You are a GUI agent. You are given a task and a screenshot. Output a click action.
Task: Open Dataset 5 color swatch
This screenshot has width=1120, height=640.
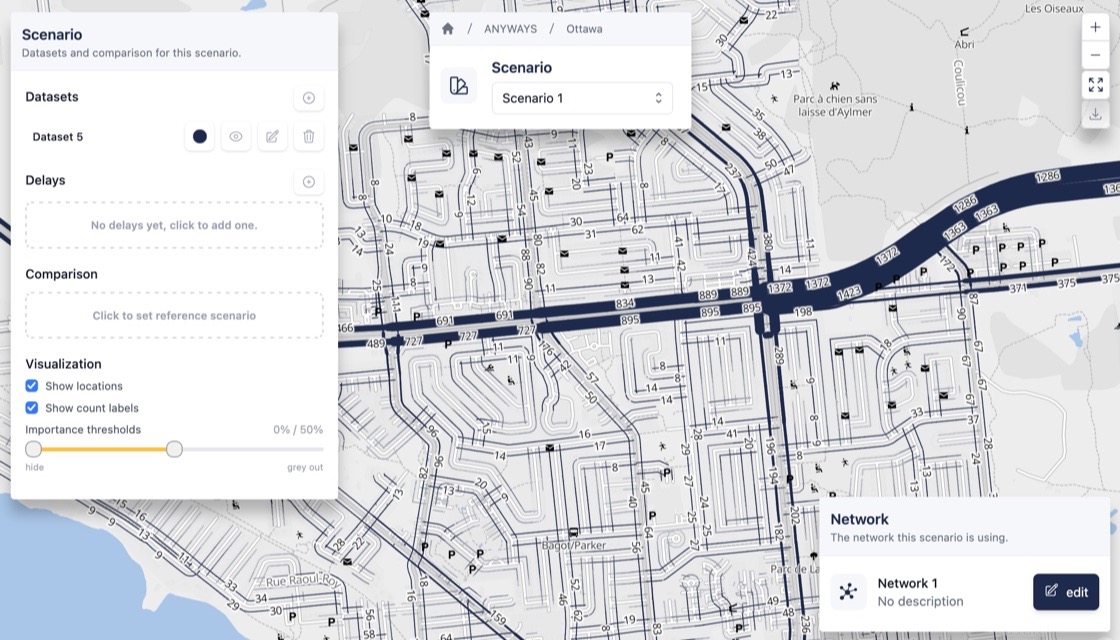point(200,136)
